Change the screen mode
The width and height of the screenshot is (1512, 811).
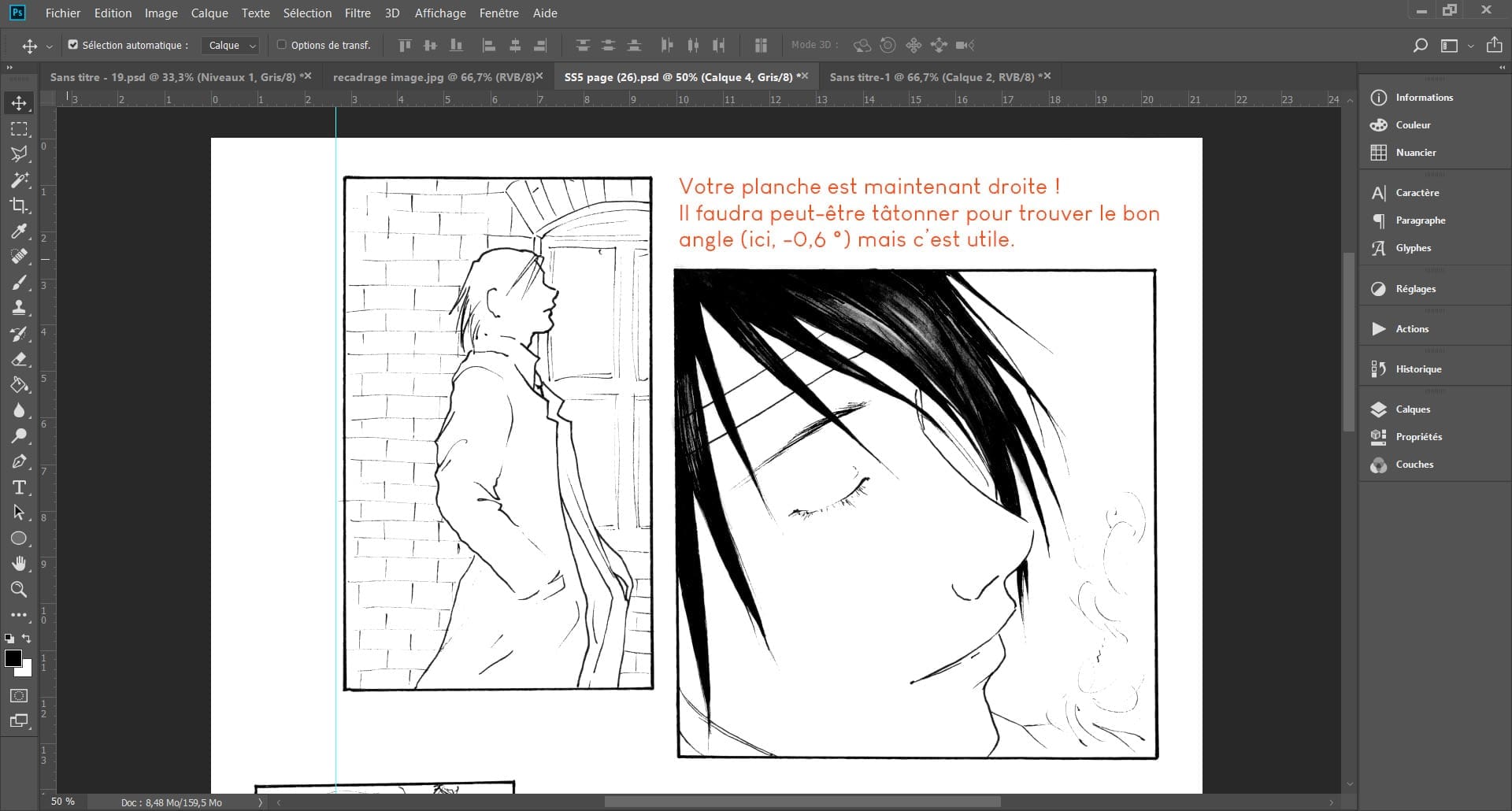pos(20,721)
